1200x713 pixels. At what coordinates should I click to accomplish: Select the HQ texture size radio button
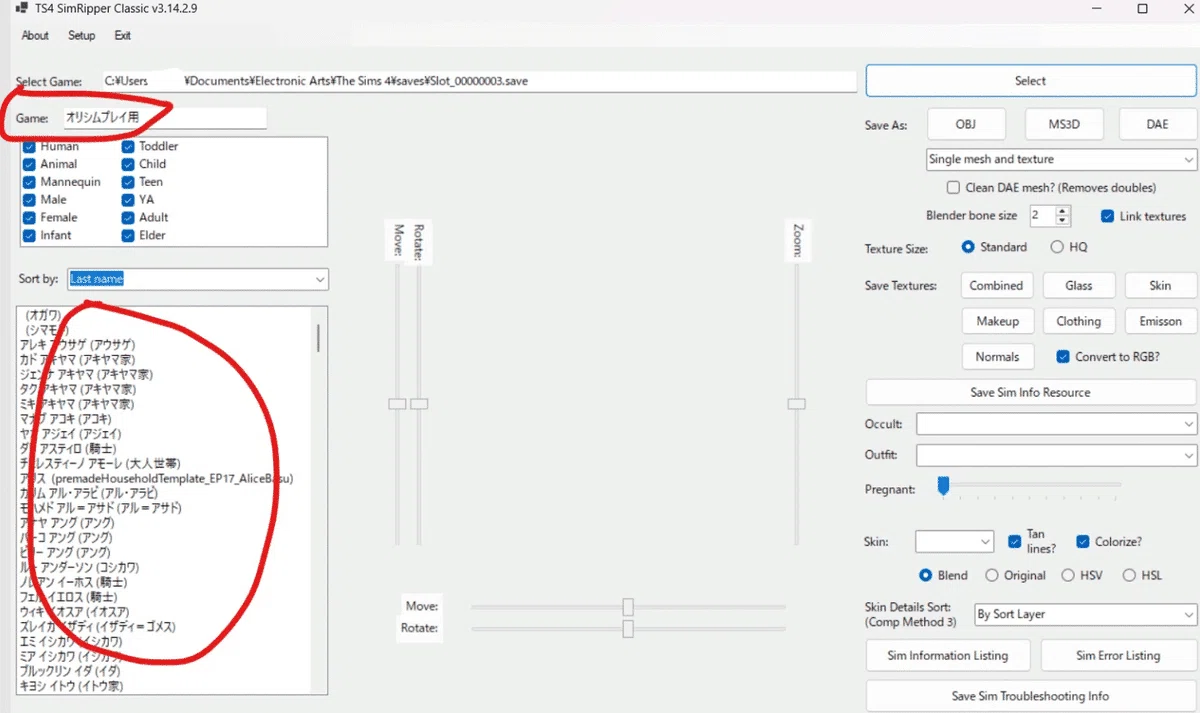tap(1057, 247)
